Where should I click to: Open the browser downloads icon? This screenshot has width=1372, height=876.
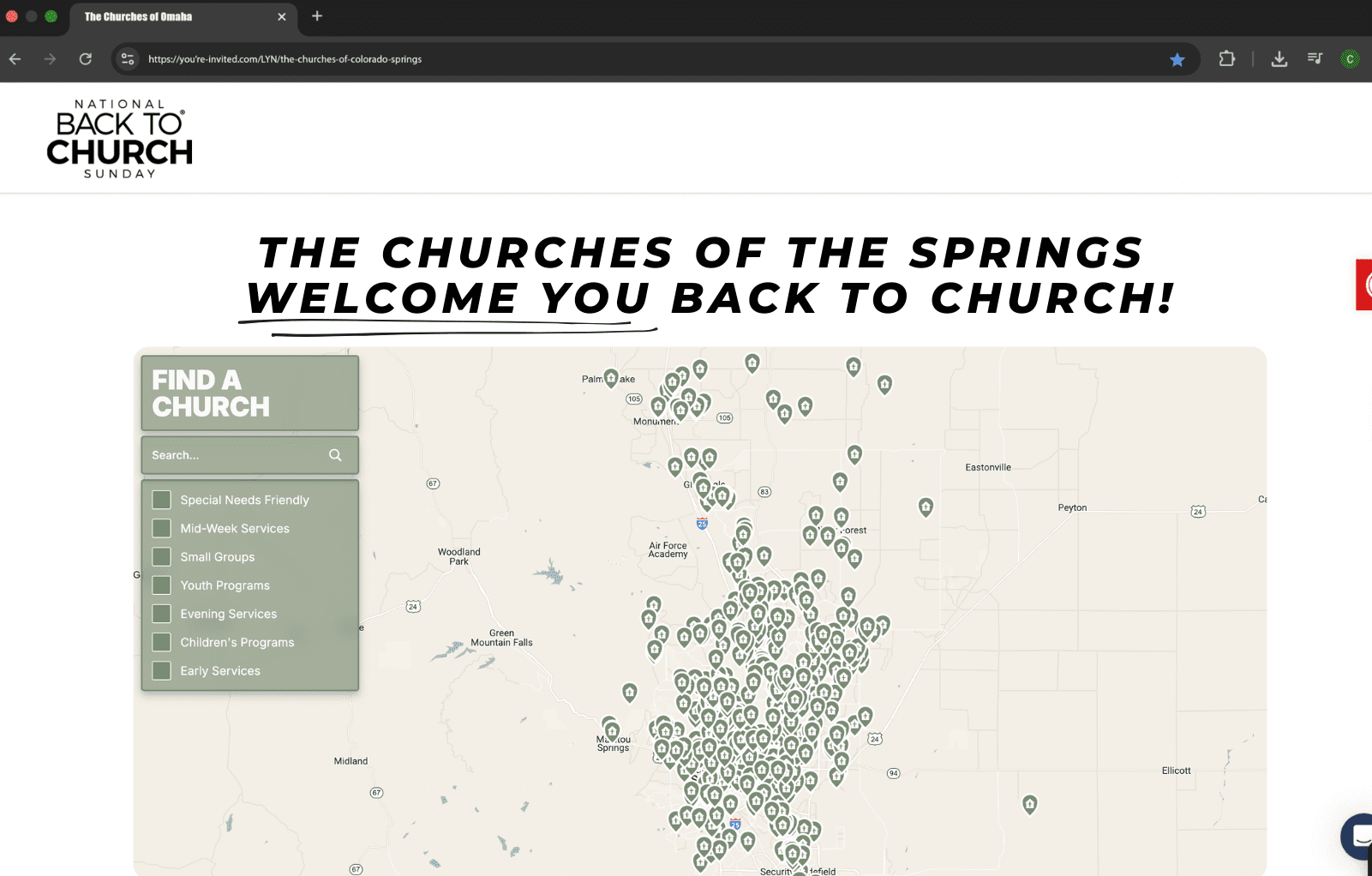click(1279, 59)
